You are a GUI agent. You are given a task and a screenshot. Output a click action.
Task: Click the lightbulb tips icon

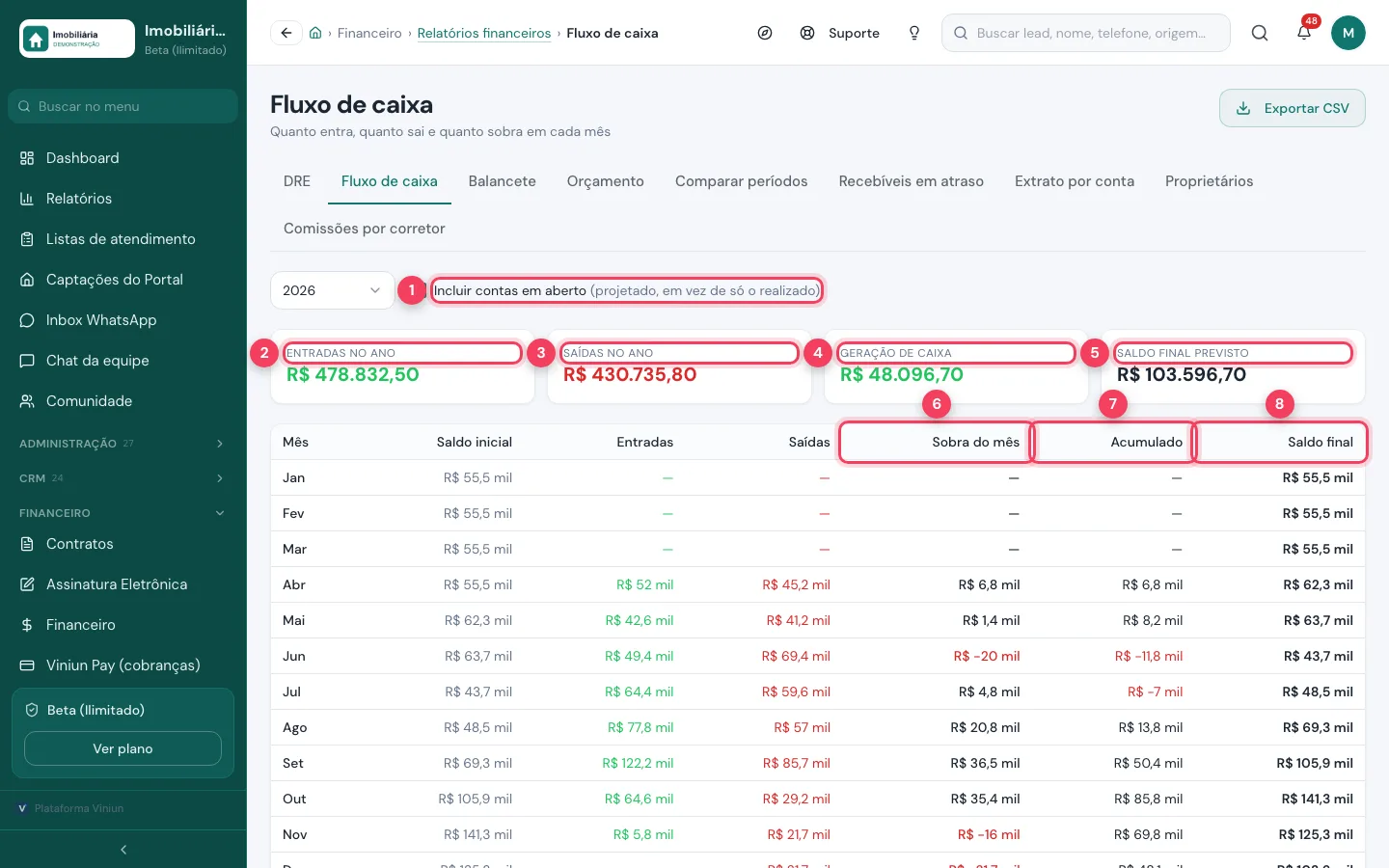914,33
